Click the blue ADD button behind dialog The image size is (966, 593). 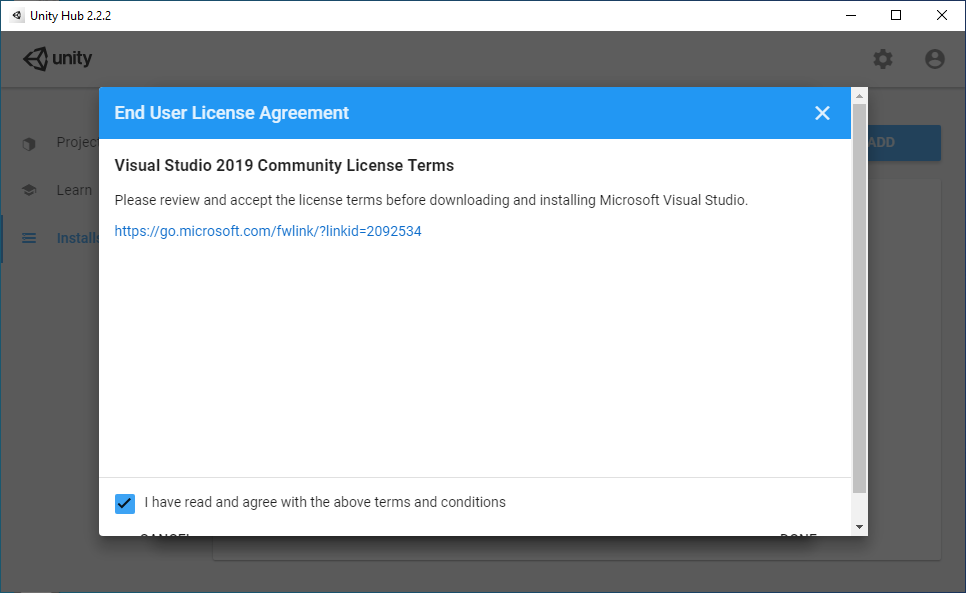pyautogui.click(x=904, y=143)
